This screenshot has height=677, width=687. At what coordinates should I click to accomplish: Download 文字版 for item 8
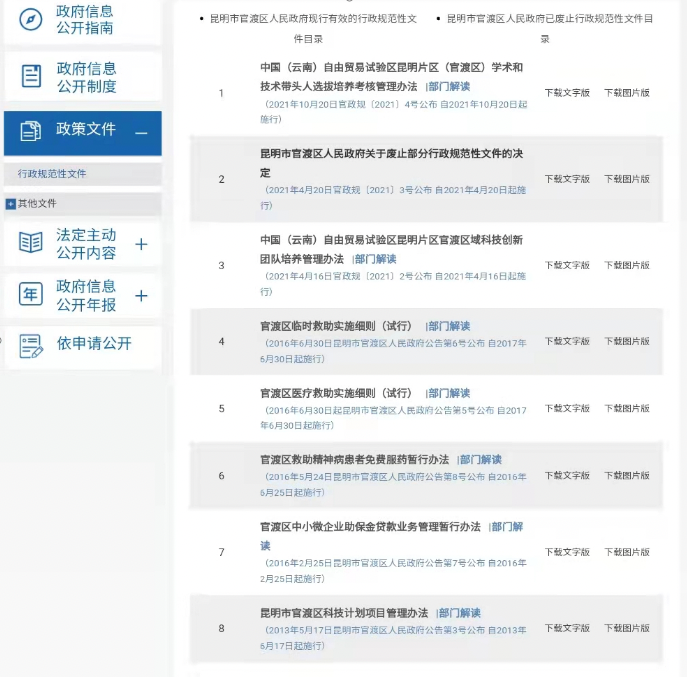tap(567, 628)
